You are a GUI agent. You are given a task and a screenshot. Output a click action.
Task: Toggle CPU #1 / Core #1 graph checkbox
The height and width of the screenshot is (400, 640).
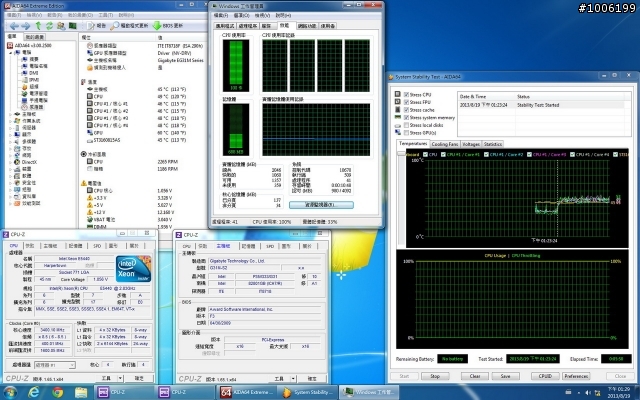pos(443,155)
